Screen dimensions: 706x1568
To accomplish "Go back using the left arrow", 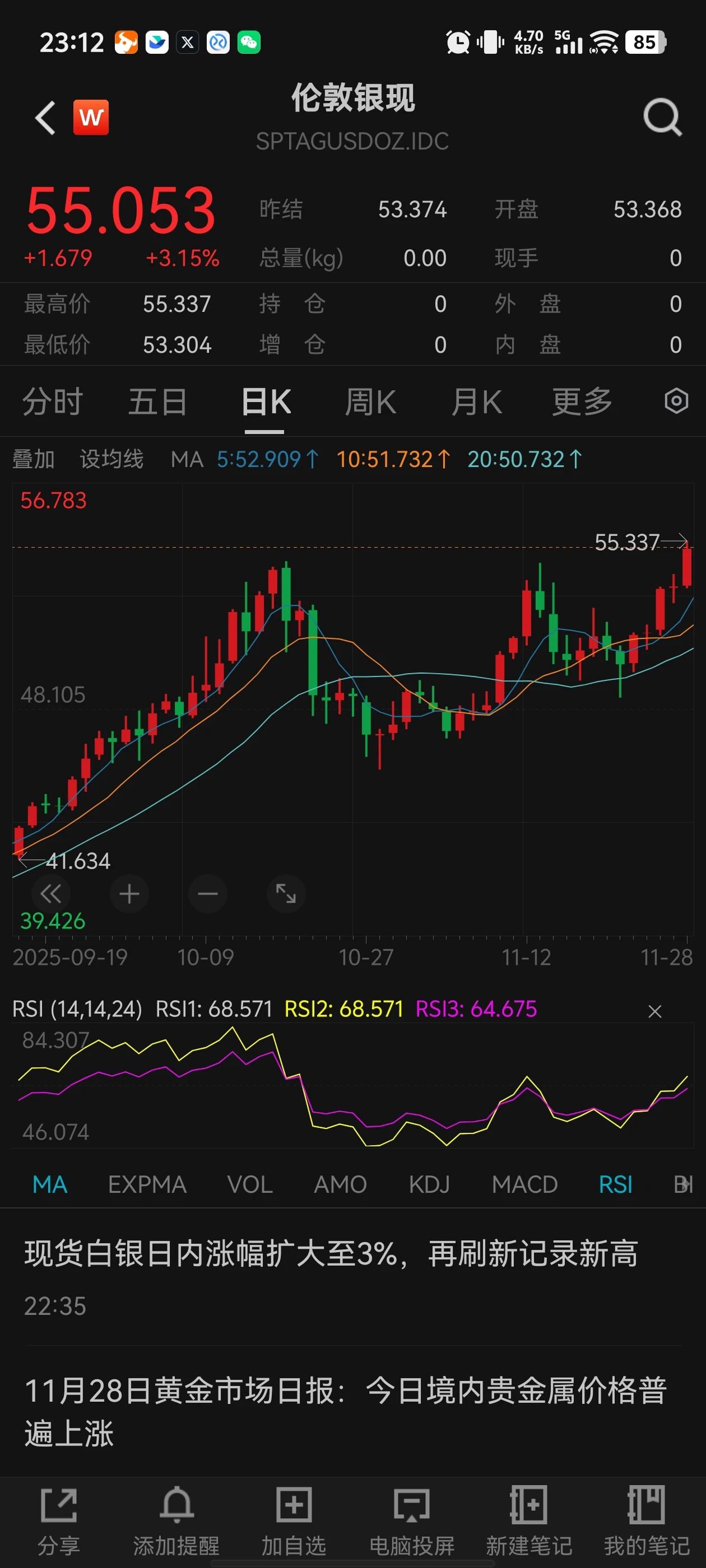I will click(46, 118).
